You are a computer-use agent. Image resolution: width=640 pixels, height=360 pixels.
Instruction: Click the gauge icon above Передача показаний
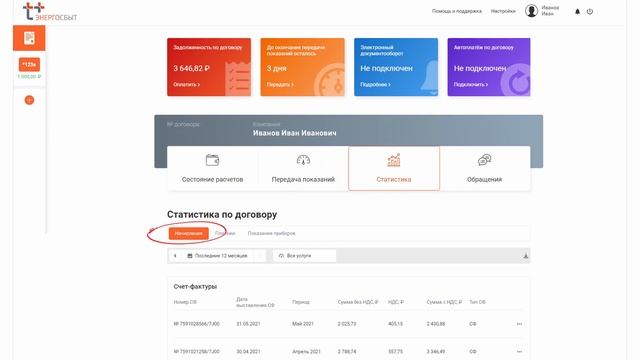303,160
